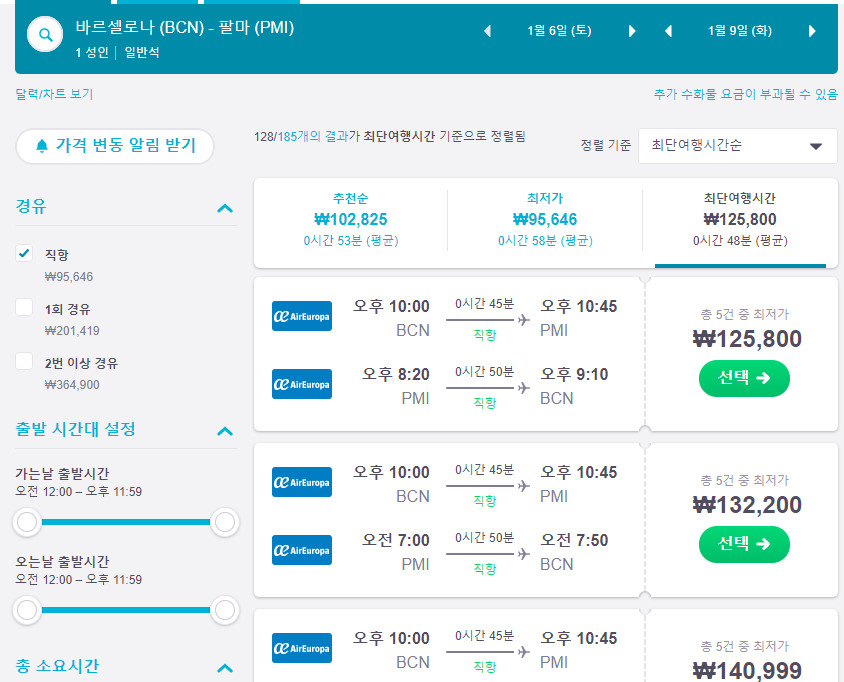
Task: Click airplane icon on 오후 8:20 flight row
Action: 524,388
